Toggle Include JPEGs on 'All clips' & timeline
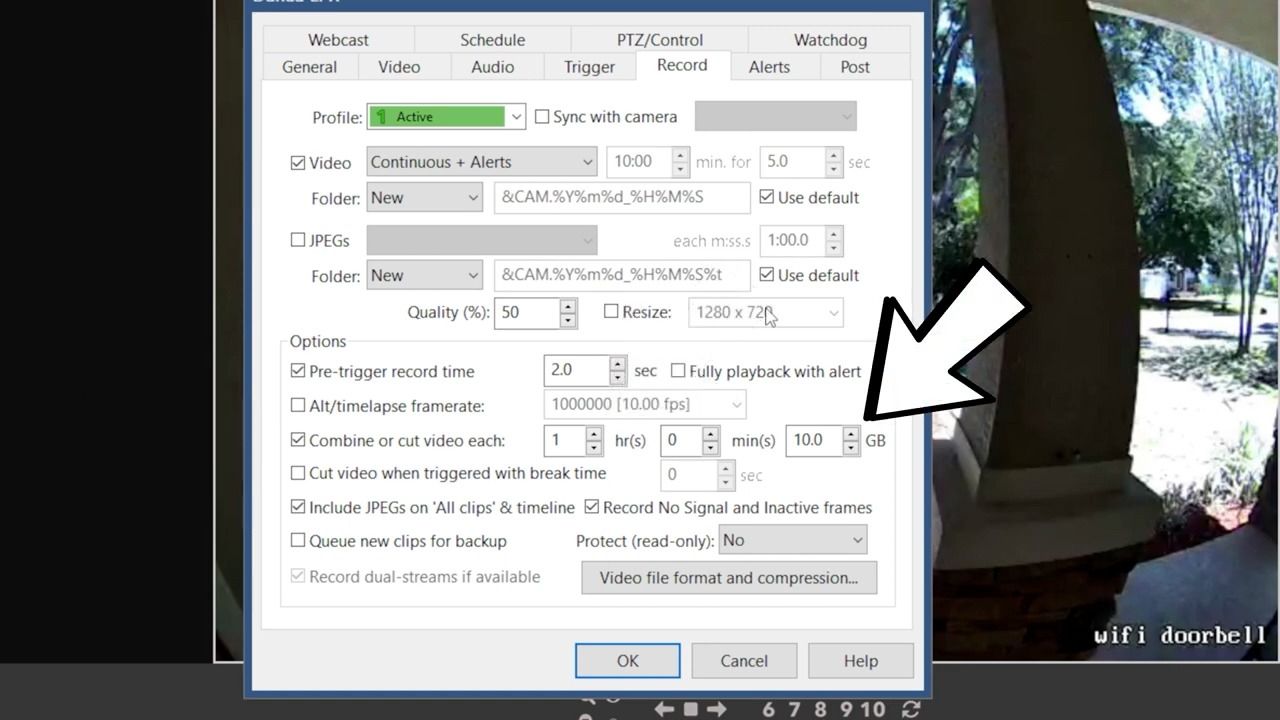Screen dimensions: 1280x720 coord(298,507)
